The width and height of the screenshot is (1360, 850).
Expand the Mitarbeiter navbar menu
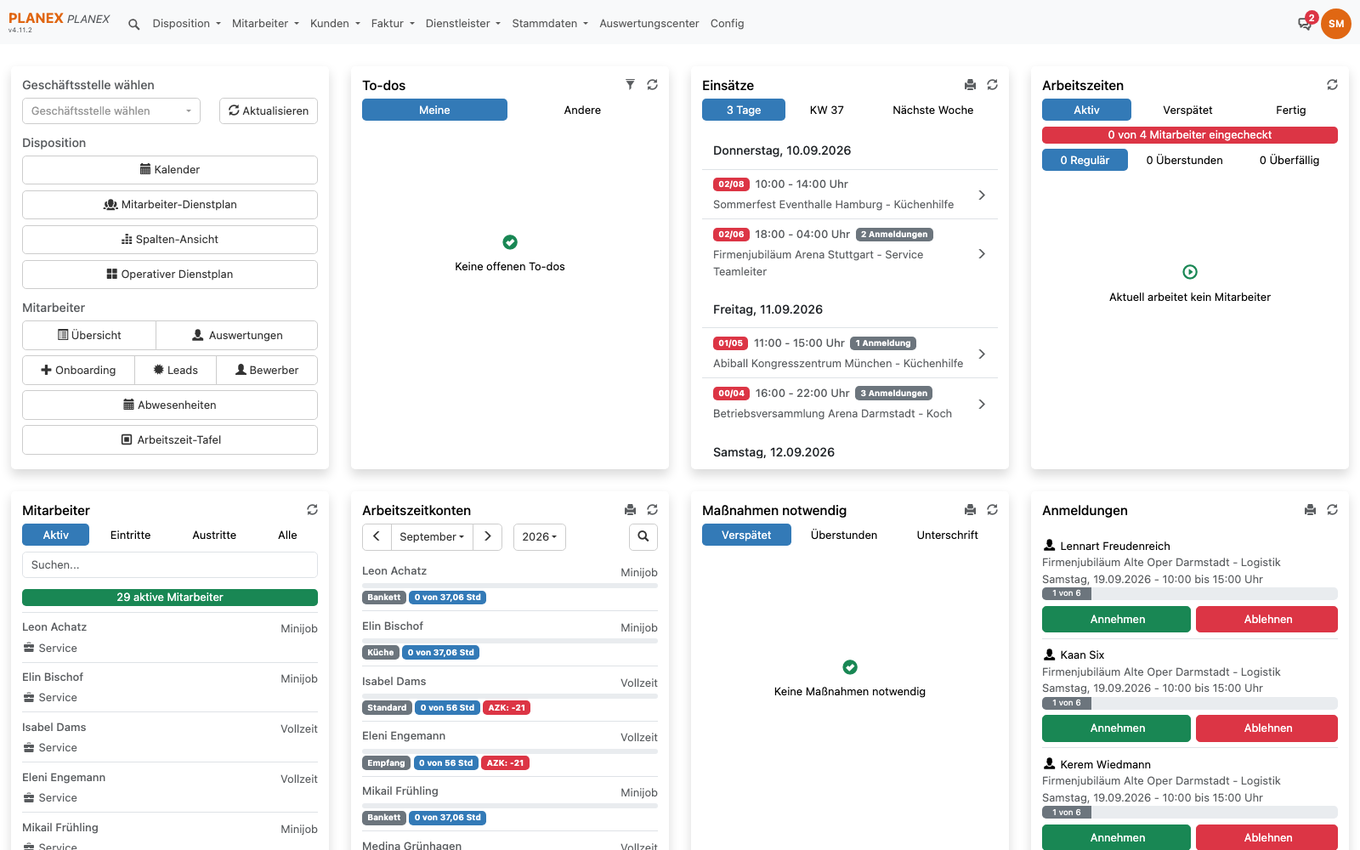(265, 24)
